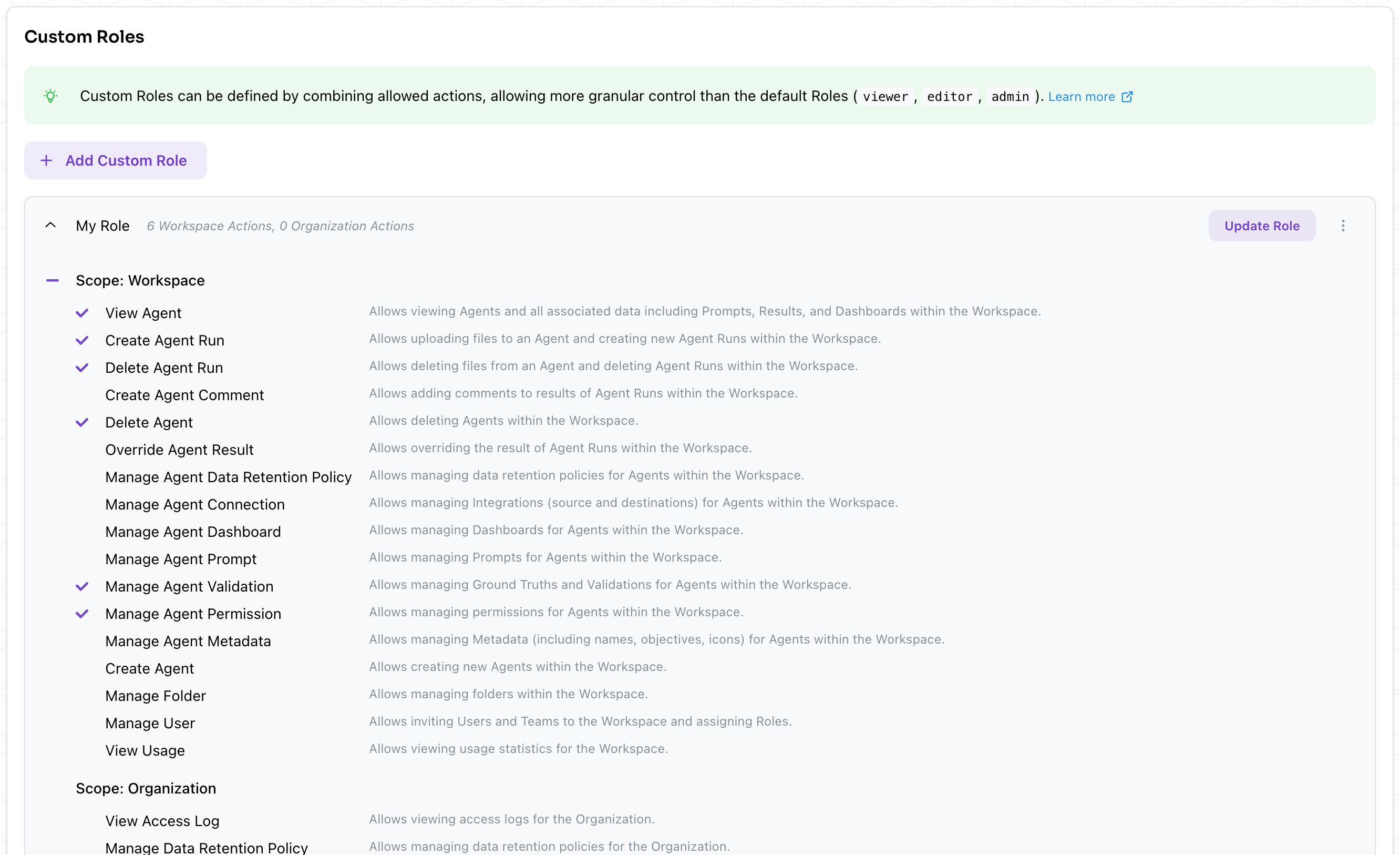Click the three-dot menu for My Role
Image resolution: width=1400 pixels, height=855 pixels.
click(1343, 226)
